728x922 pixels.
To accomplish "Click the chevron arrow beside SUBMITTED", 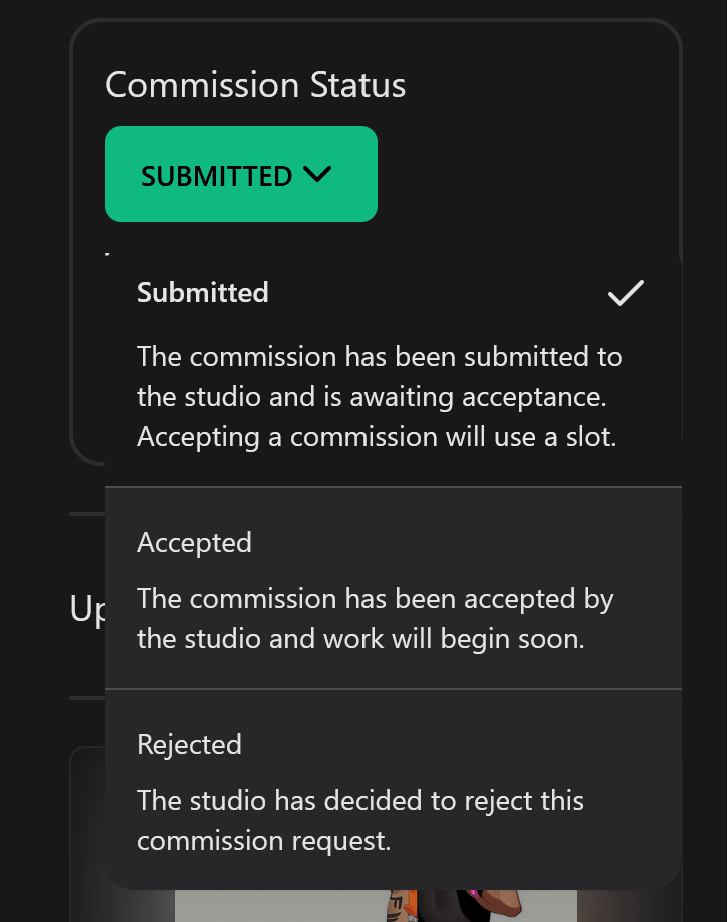I will (316, 174).
